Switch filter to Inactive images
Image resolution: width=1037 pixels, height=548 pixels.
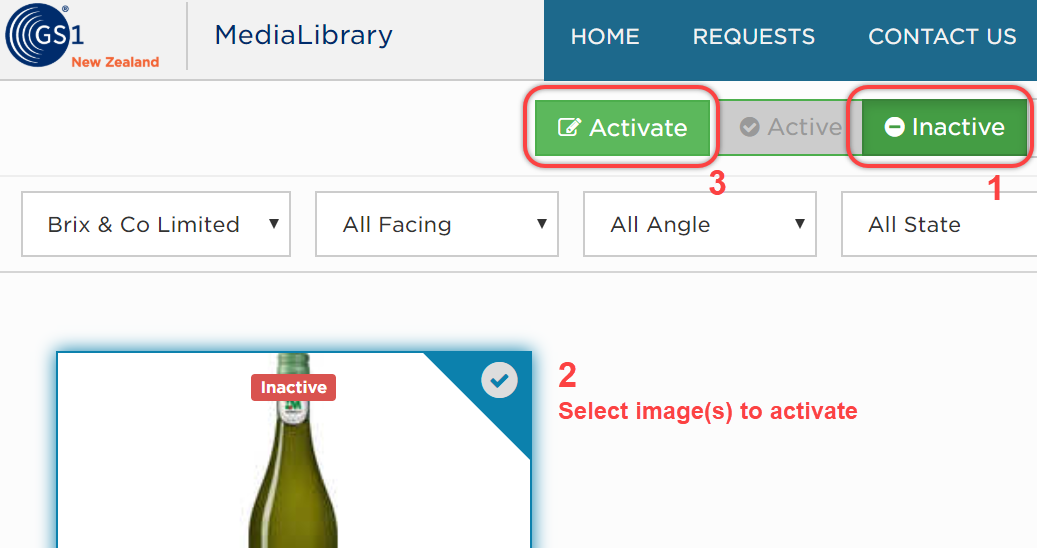(944, 127)
